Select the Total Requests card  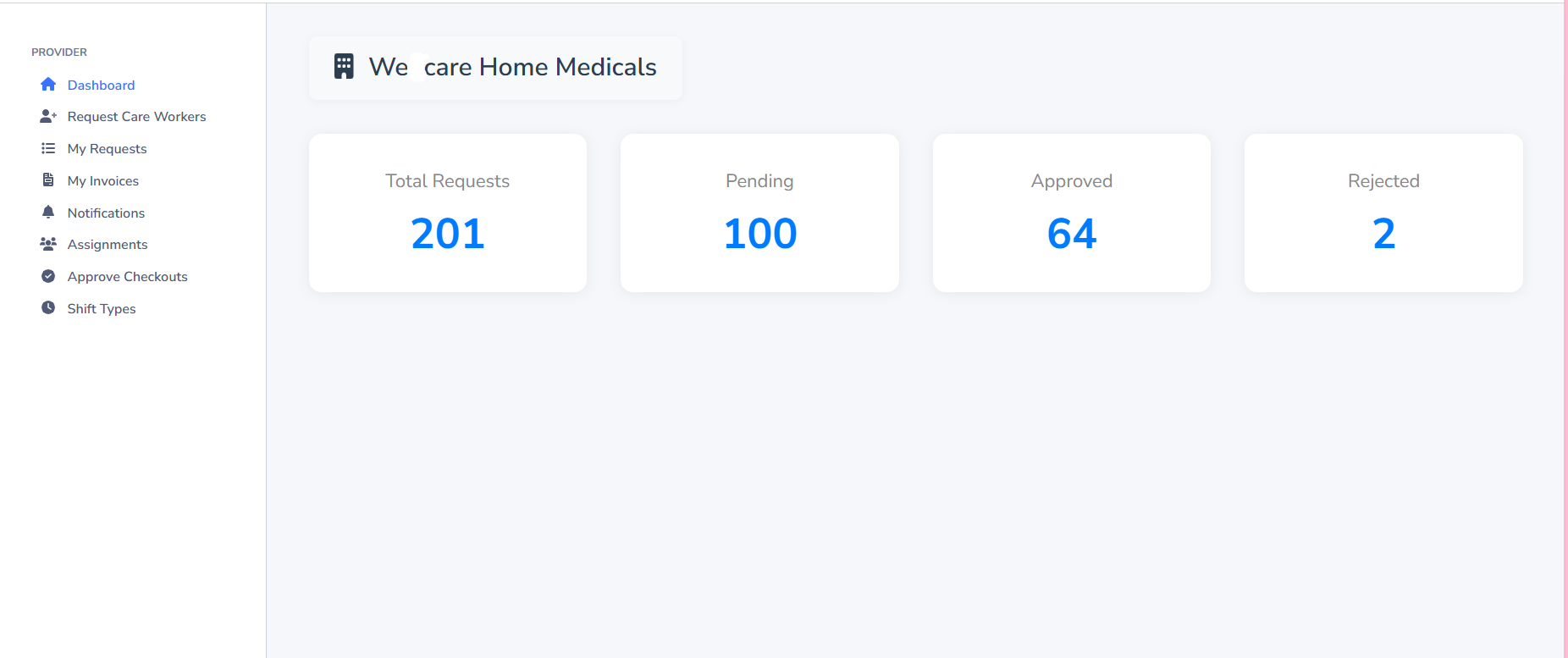tap(448, 213)
